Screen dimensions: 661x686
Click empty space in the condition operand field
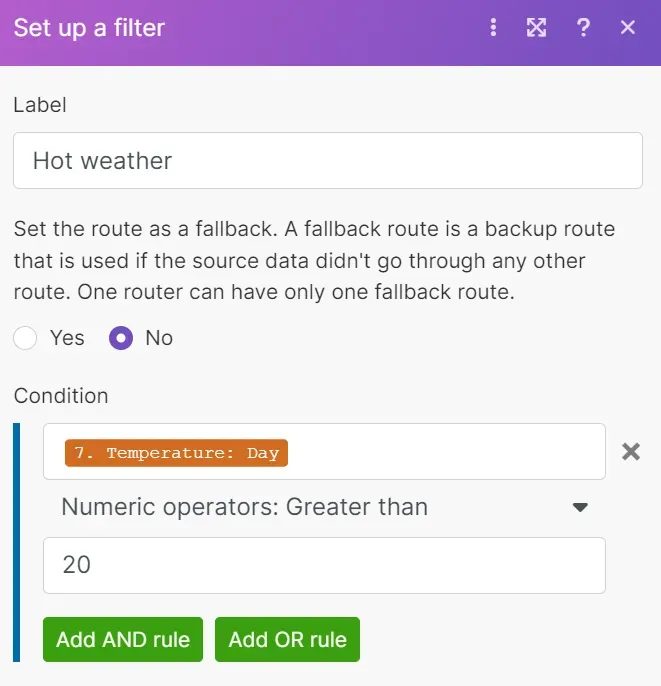pyautogui.click(x=446, y=452)
